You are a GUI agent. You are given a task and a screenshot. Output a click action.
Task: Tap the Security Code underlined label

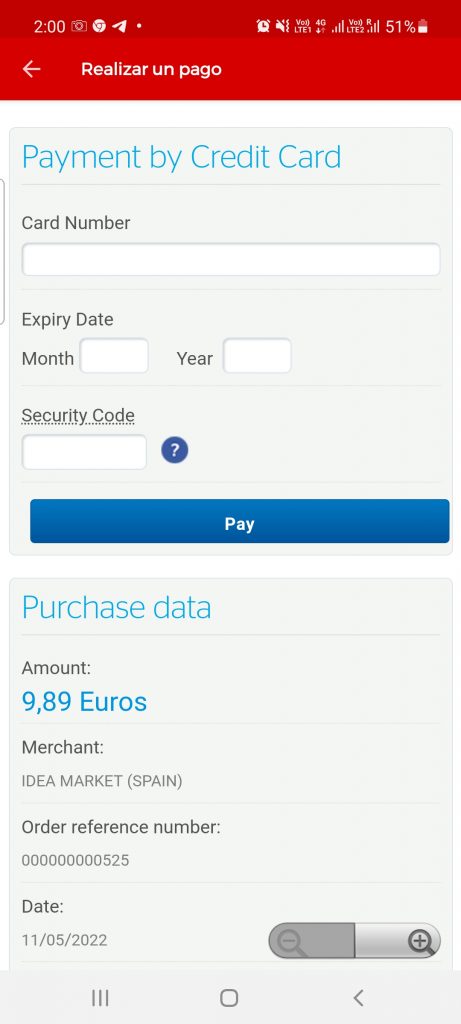click(78, 415)
